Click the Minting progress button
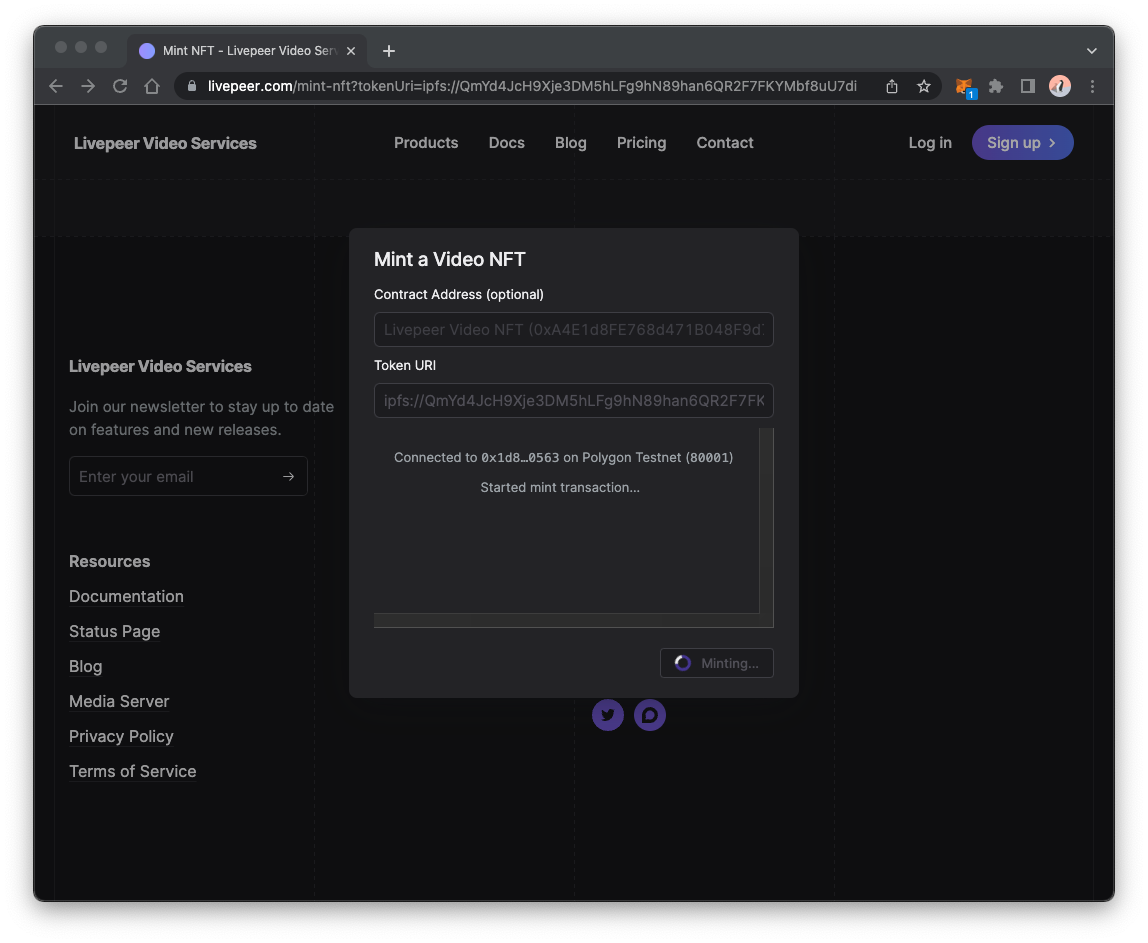 pos(717,663)
